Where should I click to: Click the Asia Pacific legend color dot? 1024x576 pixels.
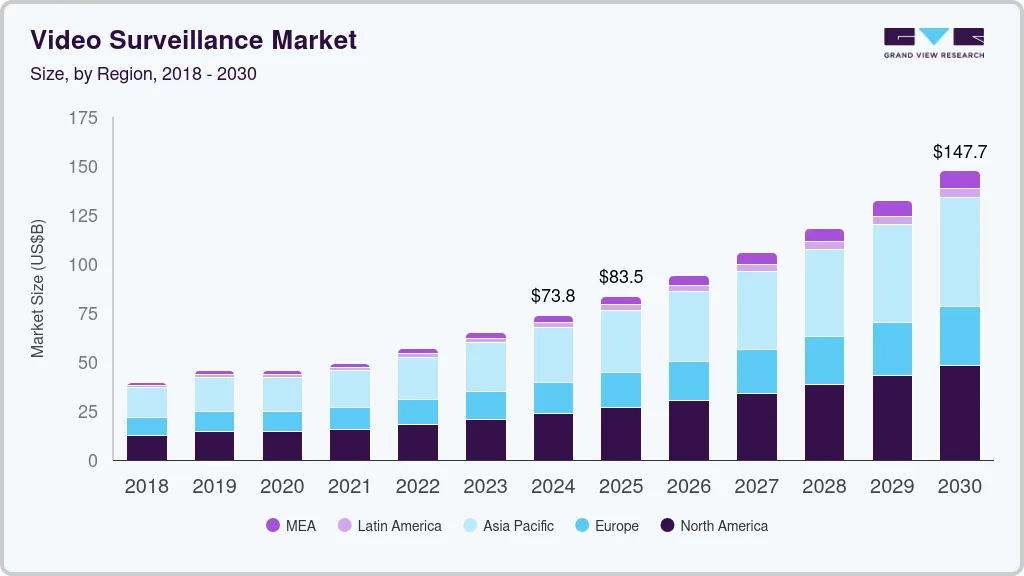pos(469,526)
